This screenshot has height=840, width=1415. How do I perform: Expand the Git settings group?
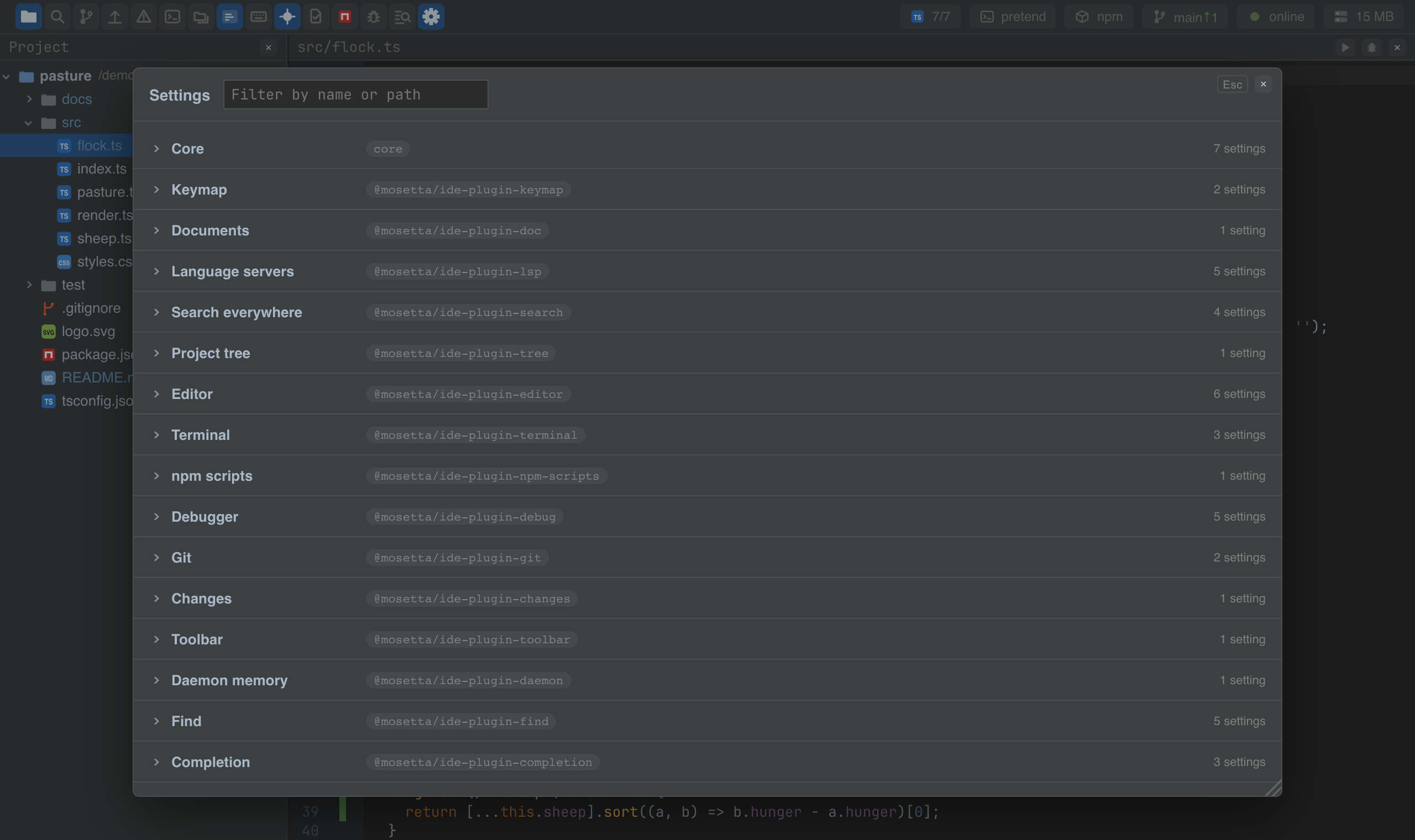point(157,558)
